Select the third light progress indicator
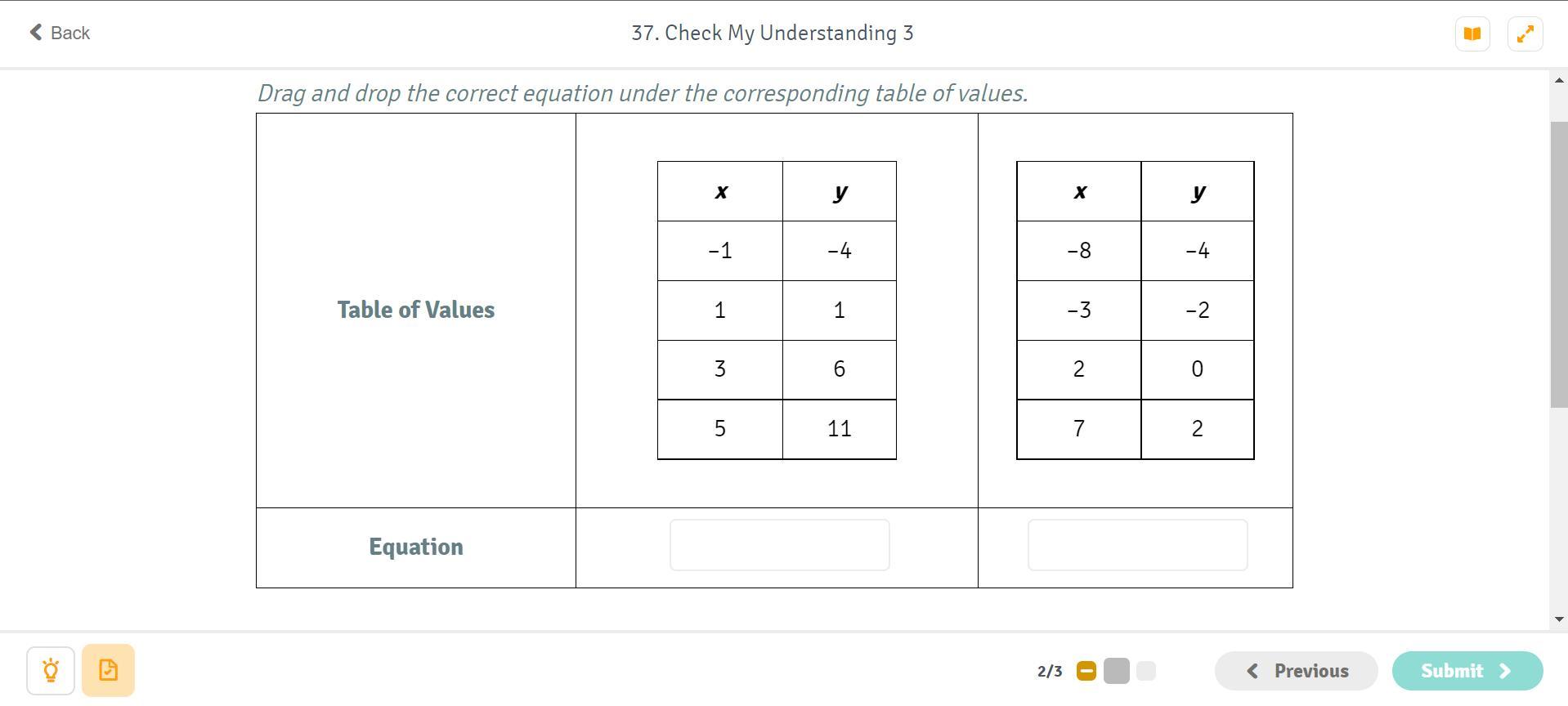1568x706 pixels. pyautogui.click(x=1146, y=671)
